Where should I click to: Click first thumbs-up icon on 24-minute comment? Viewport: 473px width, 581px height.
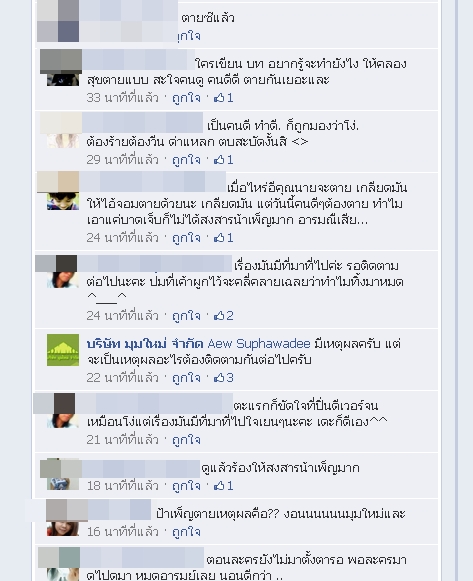tap(219, 238)
